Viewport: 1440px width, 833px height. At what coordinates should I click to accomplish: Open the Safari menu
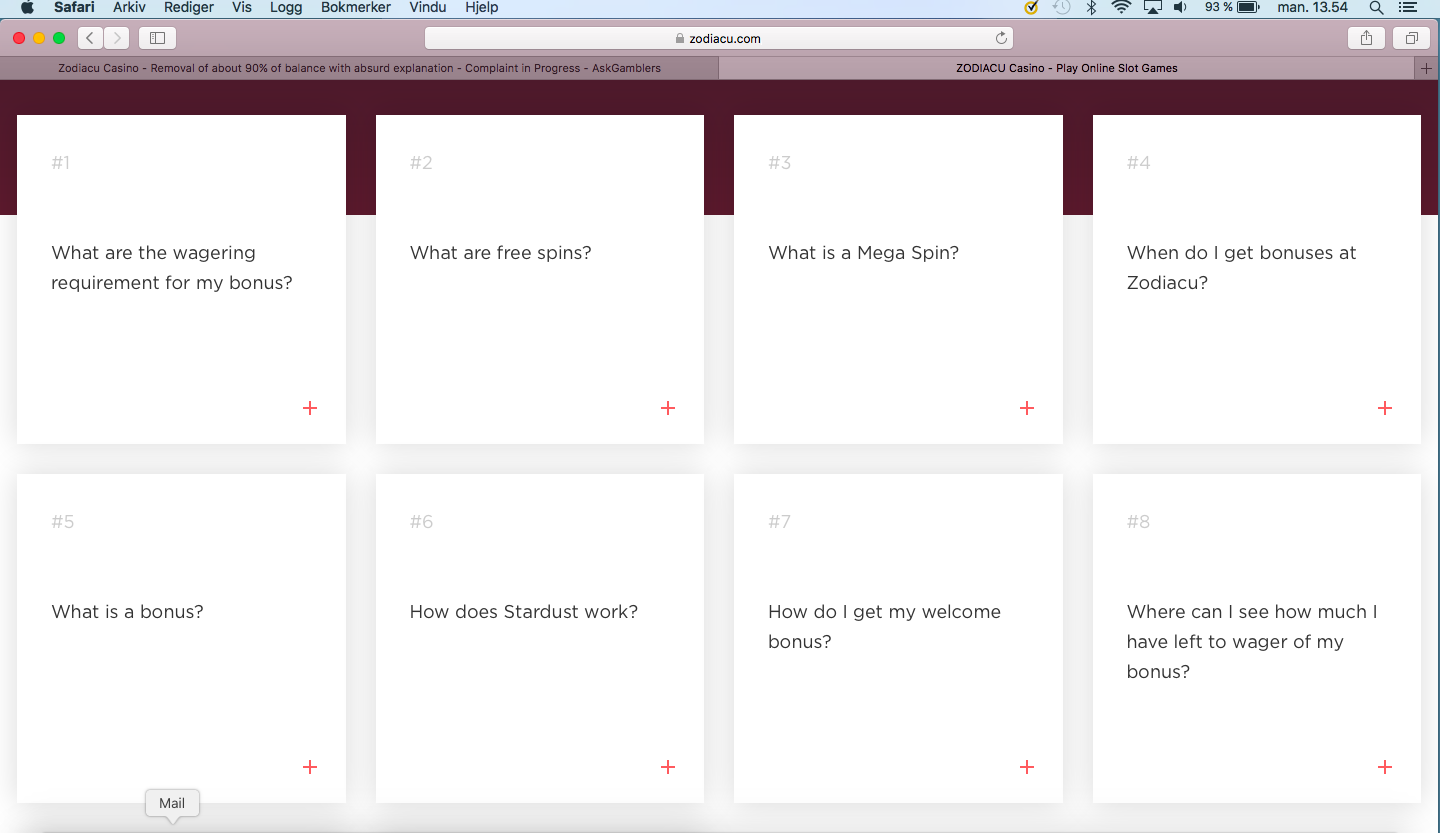click(74, 8)
